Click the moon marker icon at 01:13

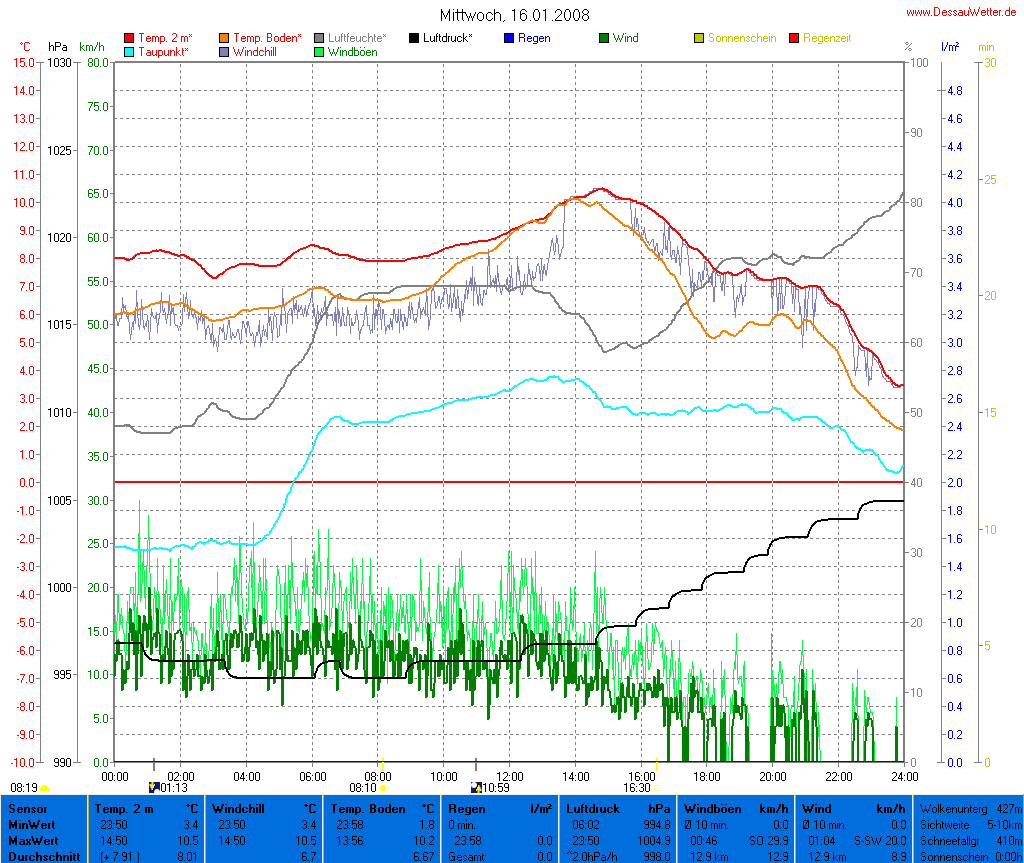[x=153, y=787]
